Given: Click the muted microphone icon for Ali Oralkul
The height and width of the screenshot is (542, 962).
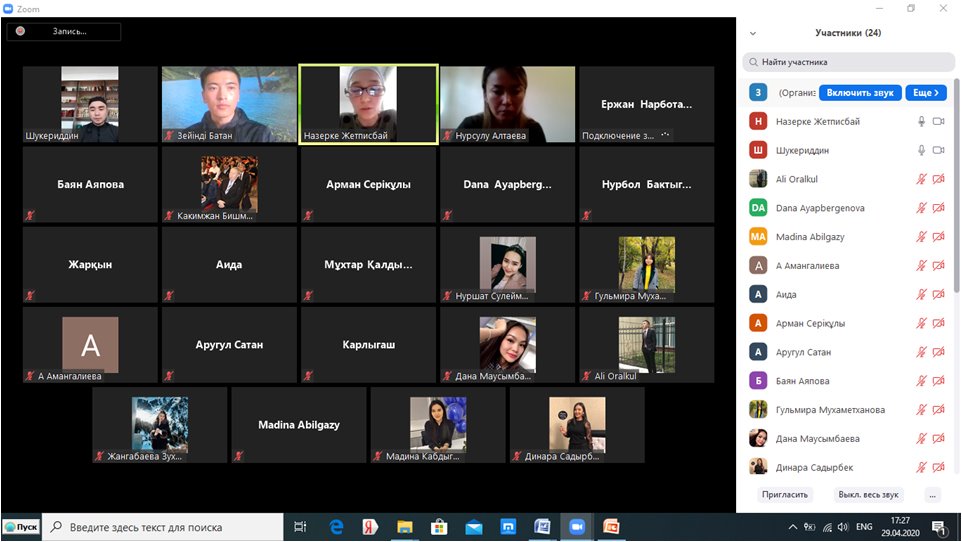Looking at the screenshot, I should (x=921, y=179).
